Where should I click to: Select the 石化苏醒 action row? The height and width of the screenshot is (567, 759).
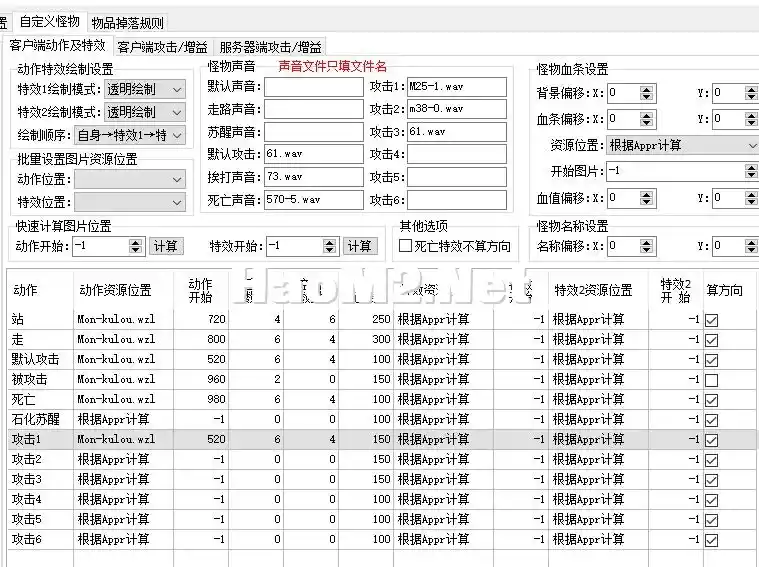point(382,419)
